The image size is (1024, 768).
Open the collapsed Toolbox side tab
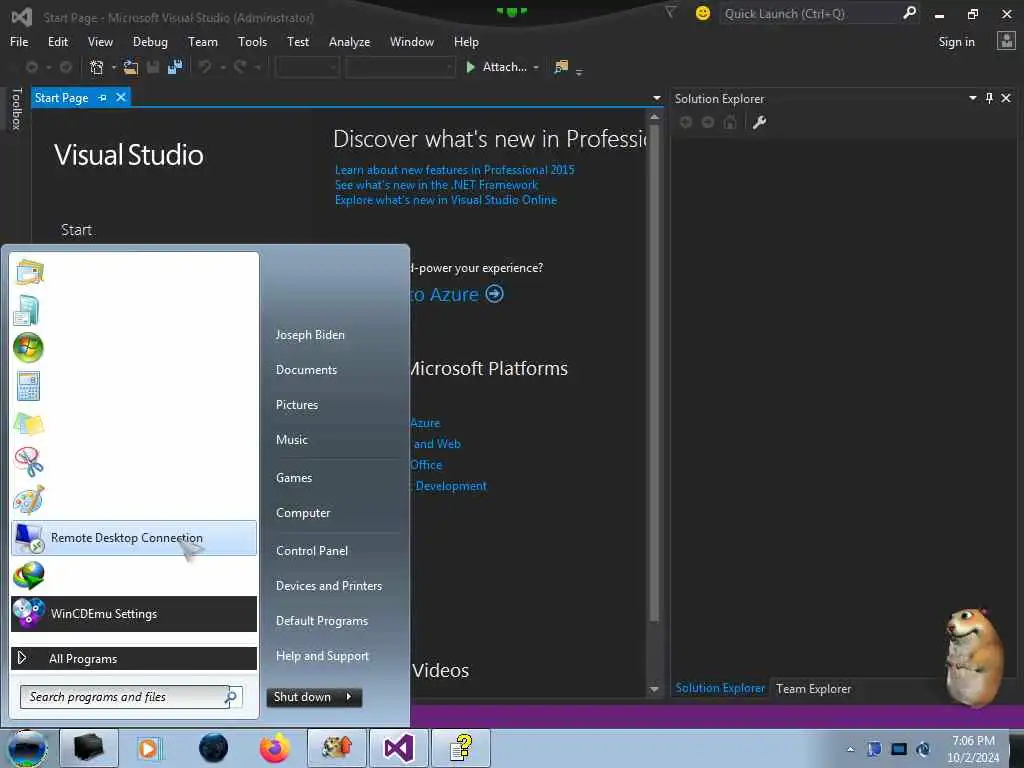[x=16, y=108]
